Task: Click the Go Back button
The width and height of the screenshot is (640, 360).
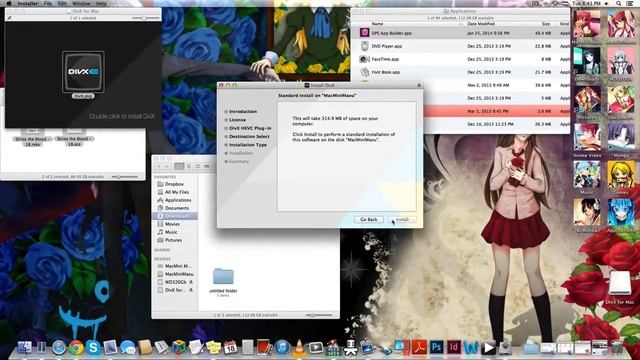Action: click(x=369, y=220)
